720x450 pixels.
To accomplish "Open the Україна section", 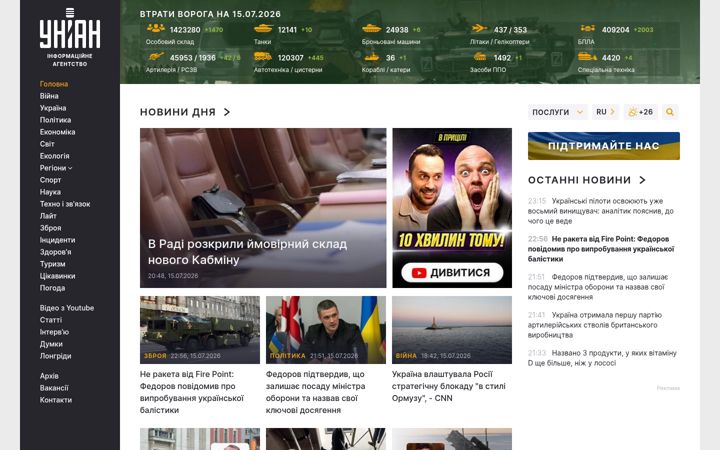I will point(53,108).
